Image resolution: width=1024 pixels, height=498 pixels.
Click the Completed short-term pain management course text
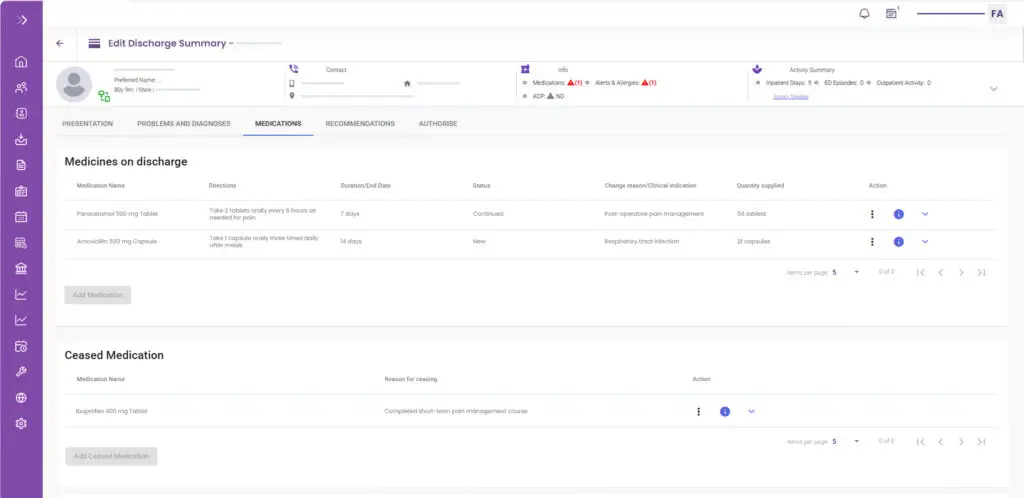[x=456, y=411]
